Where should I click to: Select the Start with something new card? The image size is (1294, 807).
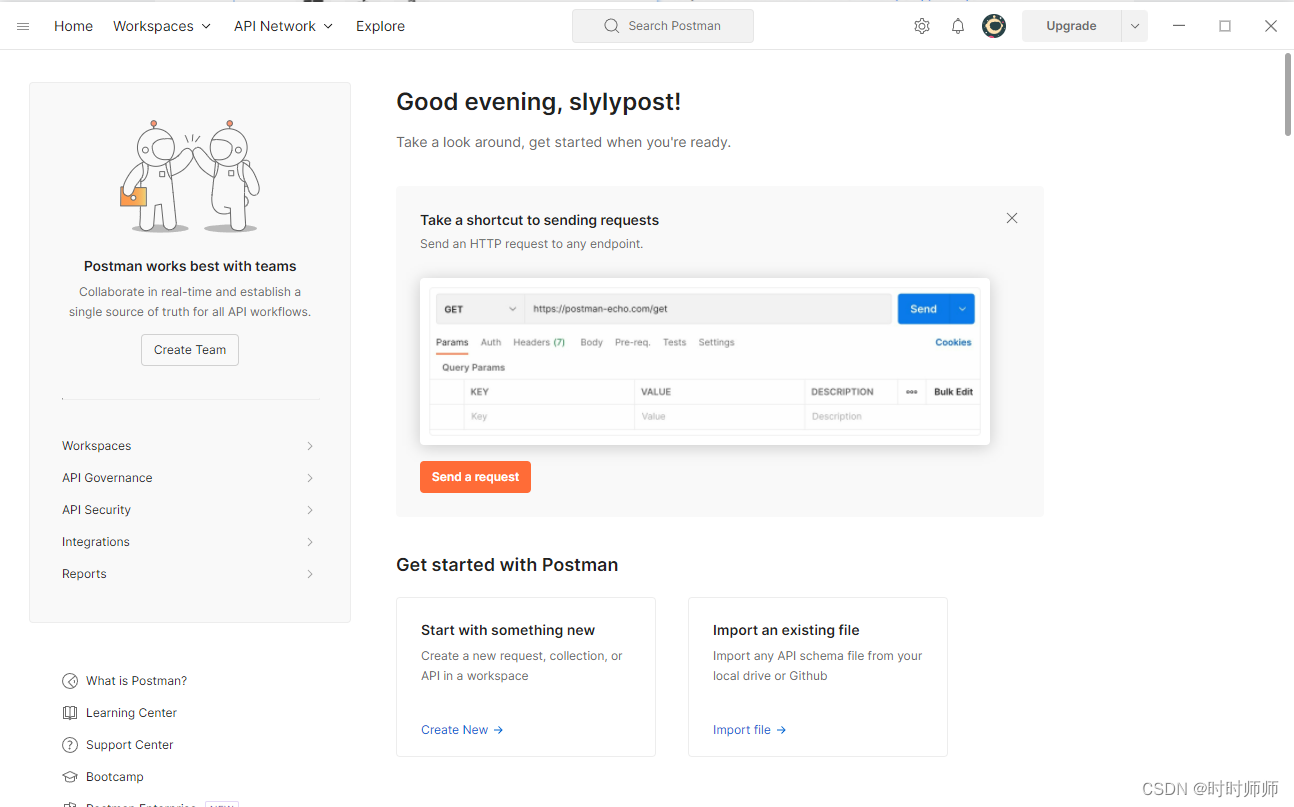click(x=526, y=677)
